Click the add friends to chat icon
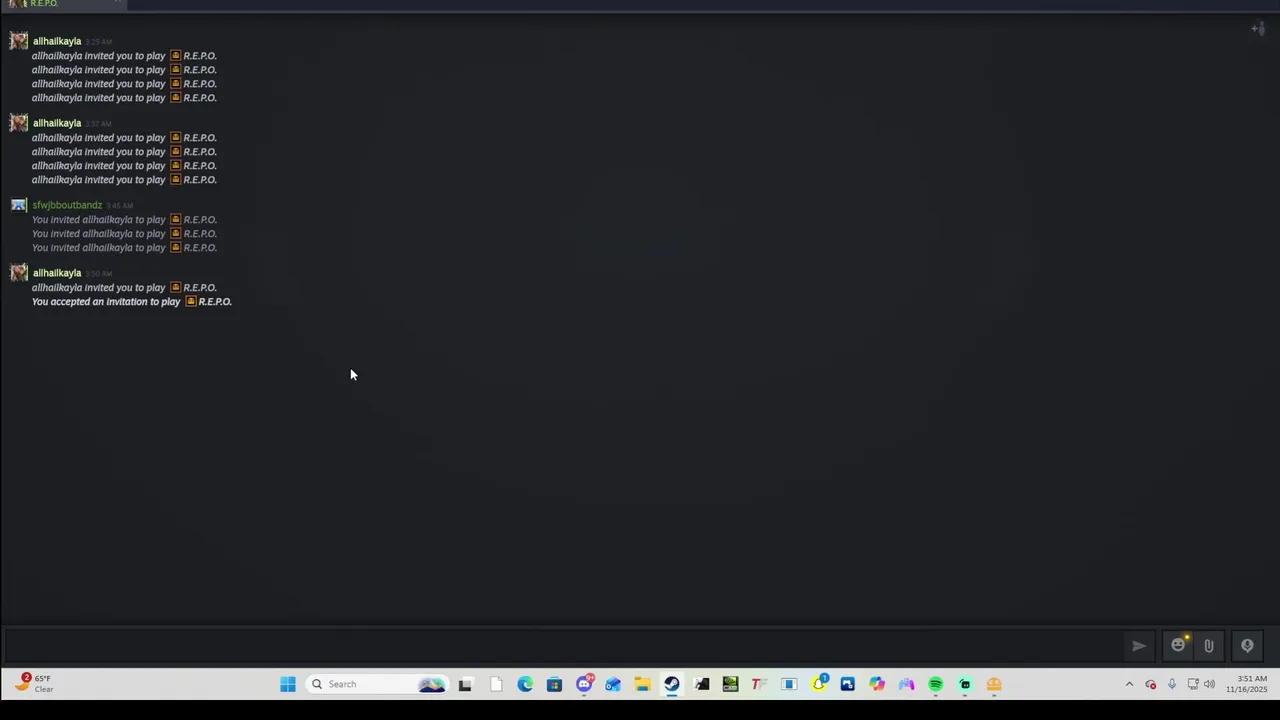 tap(1258, 28)
